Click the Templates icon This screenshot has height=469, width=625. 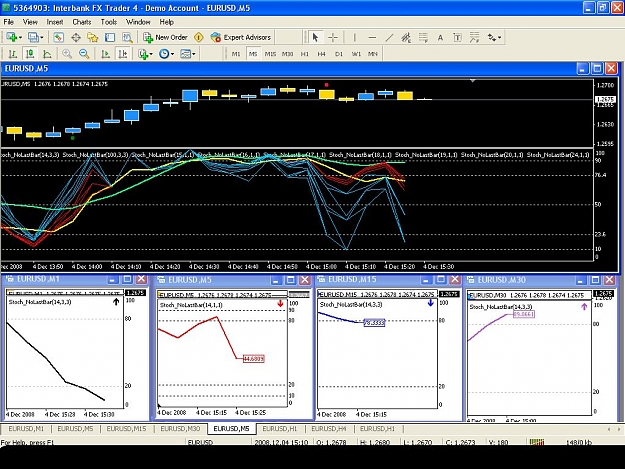click(x=185, y=53)
